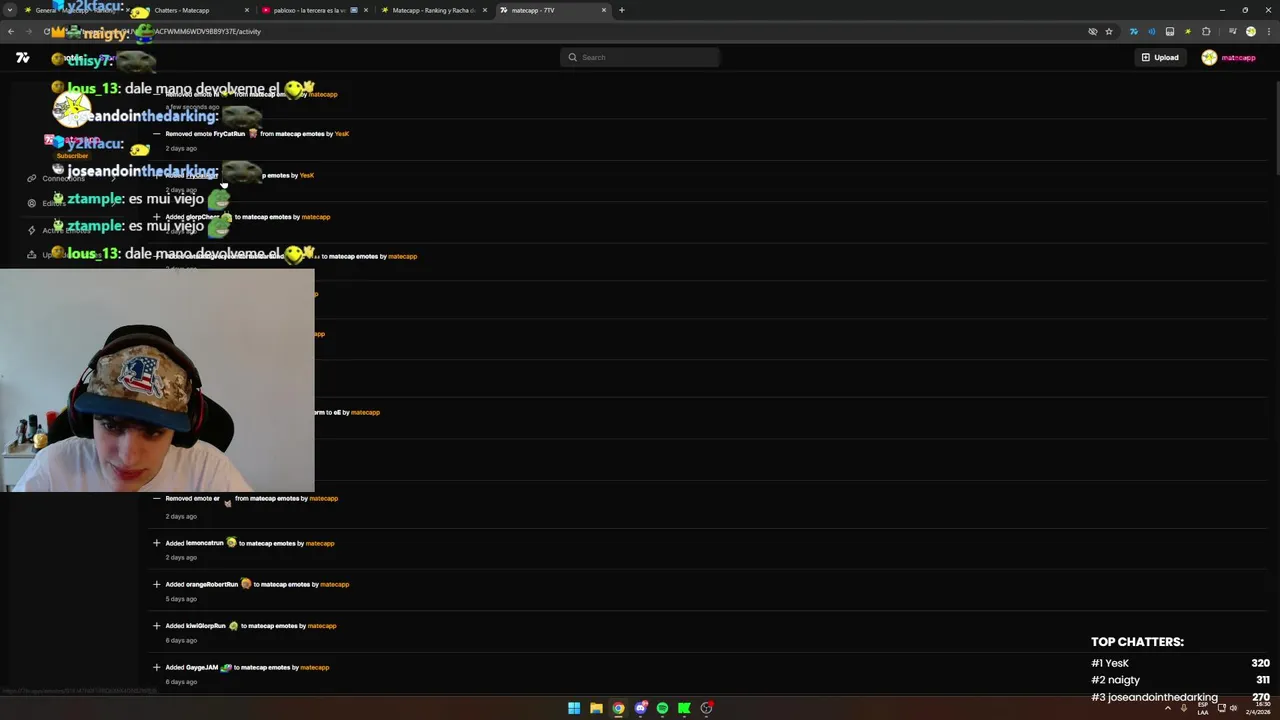Click the ESP LAA language indicator
Image resolution: width=1280 pixels, height=720 pixels.
(x=1202, y=708)
